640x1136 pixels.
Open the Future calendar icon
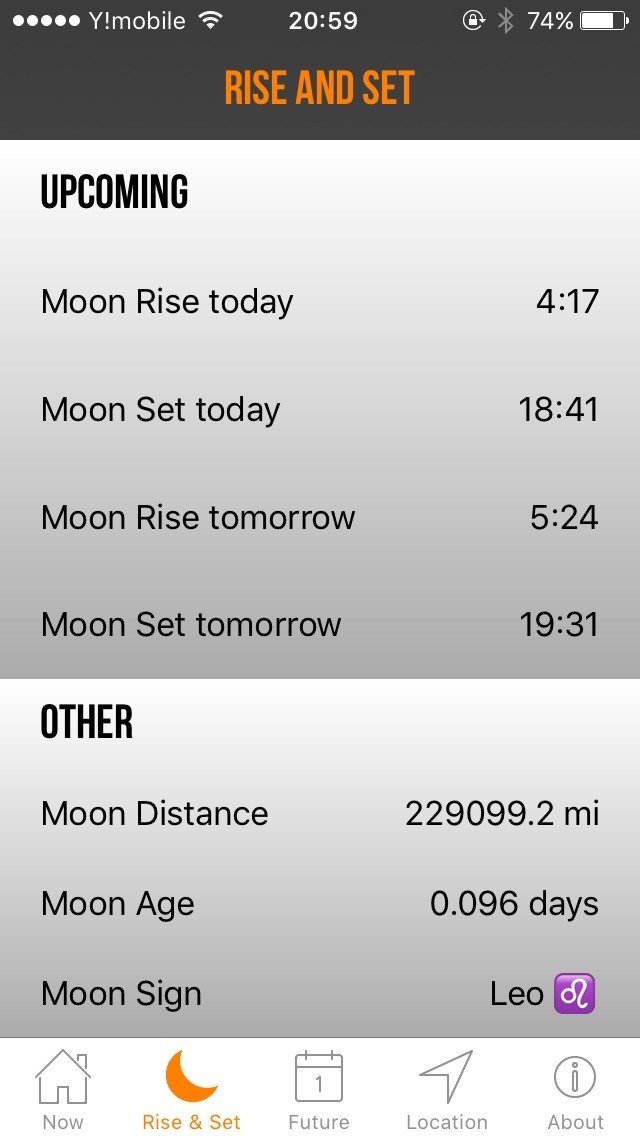tap(319, 1078)
